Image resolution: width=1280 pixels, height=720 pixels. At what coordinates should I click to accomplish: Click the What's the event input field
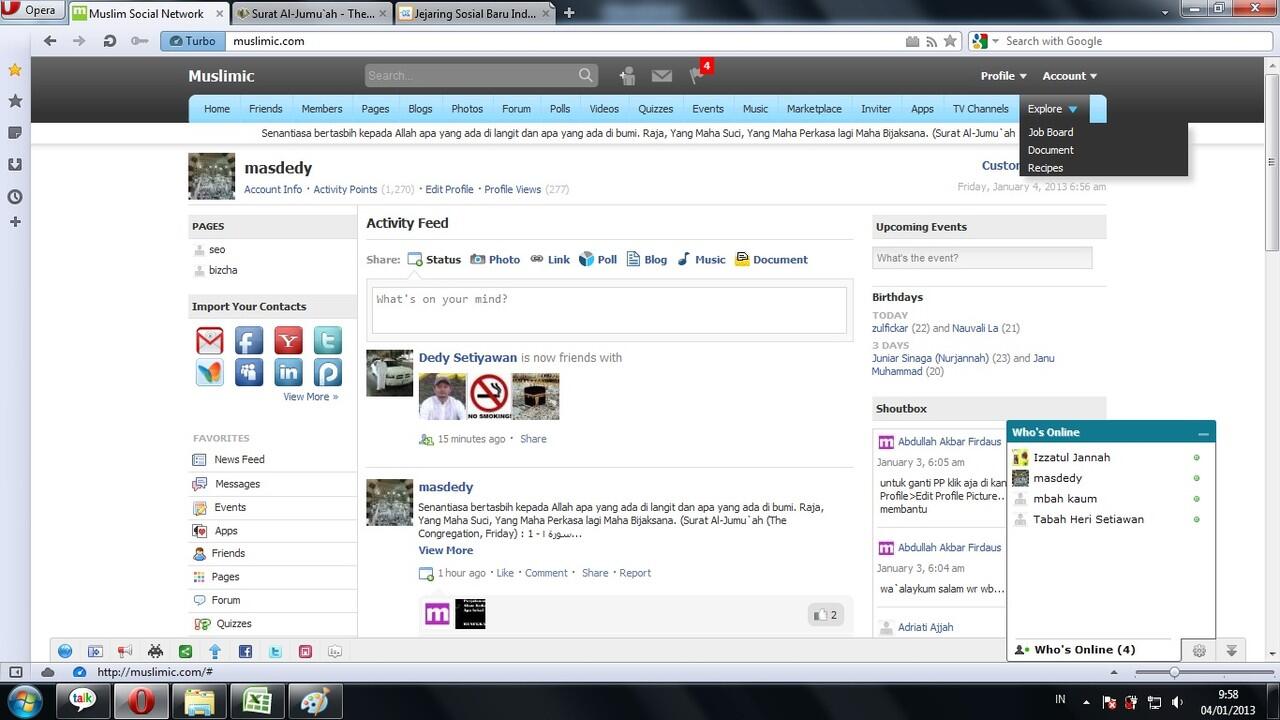982,258
